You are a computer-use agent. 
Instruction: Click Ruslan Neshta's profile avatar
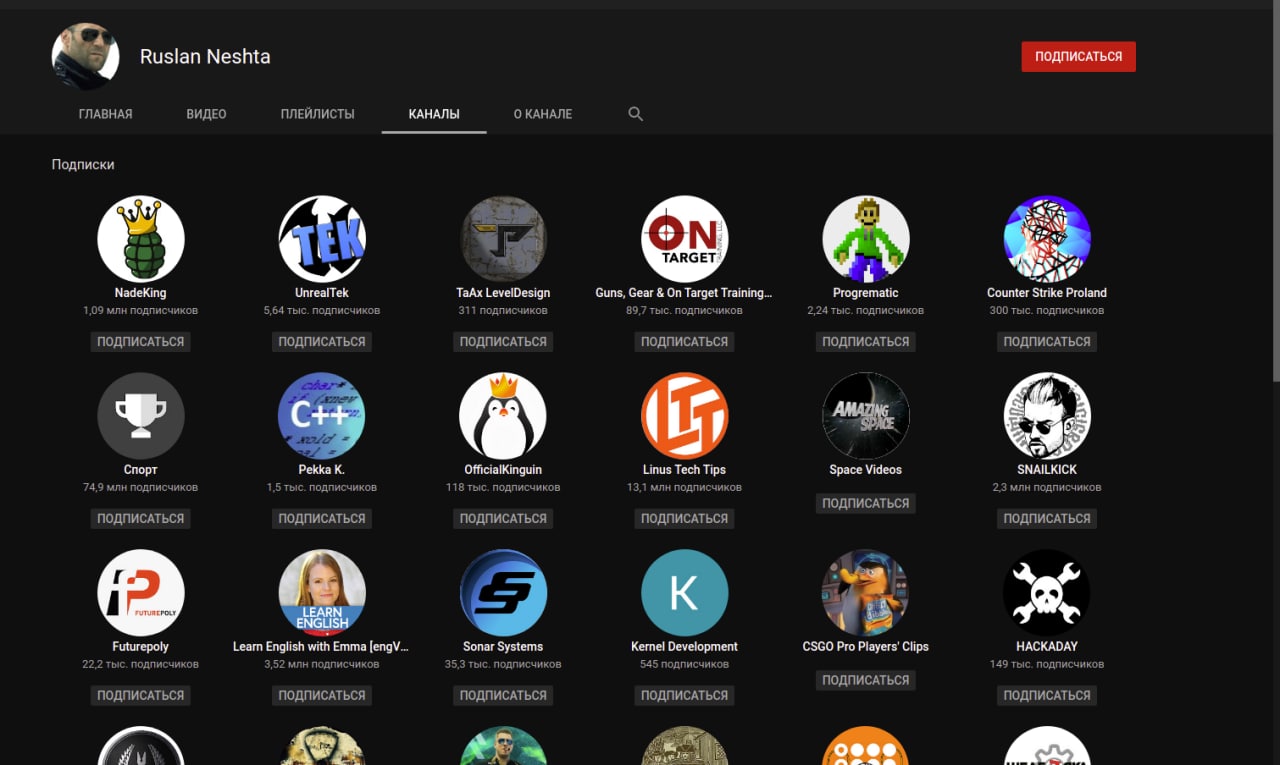click(x=86, y=57)
